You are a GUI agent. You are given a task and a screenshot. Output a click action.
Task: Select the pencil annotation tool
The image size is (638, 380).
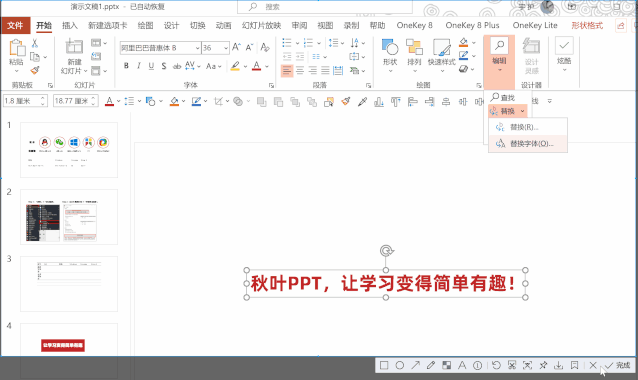pos(431,365)
